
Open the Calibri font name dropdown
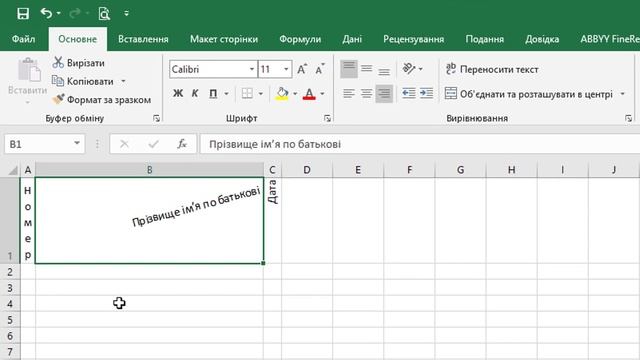pyautogui.click(x=252, y=69)
